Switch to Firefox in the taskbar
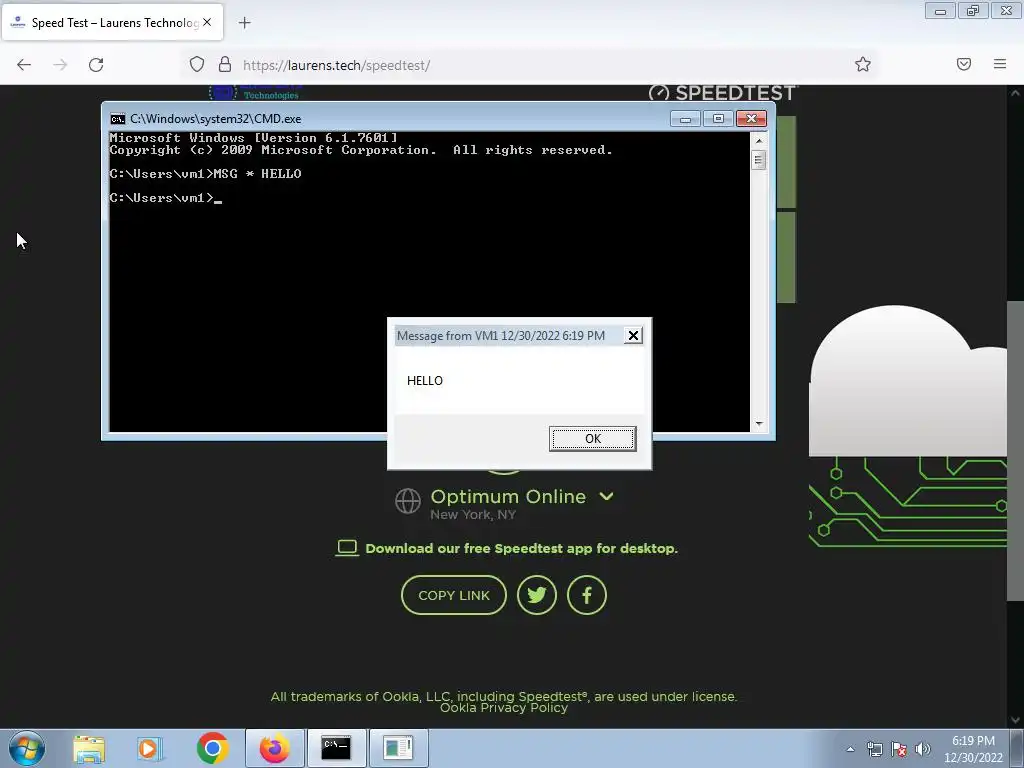 (x=274, y=748)
